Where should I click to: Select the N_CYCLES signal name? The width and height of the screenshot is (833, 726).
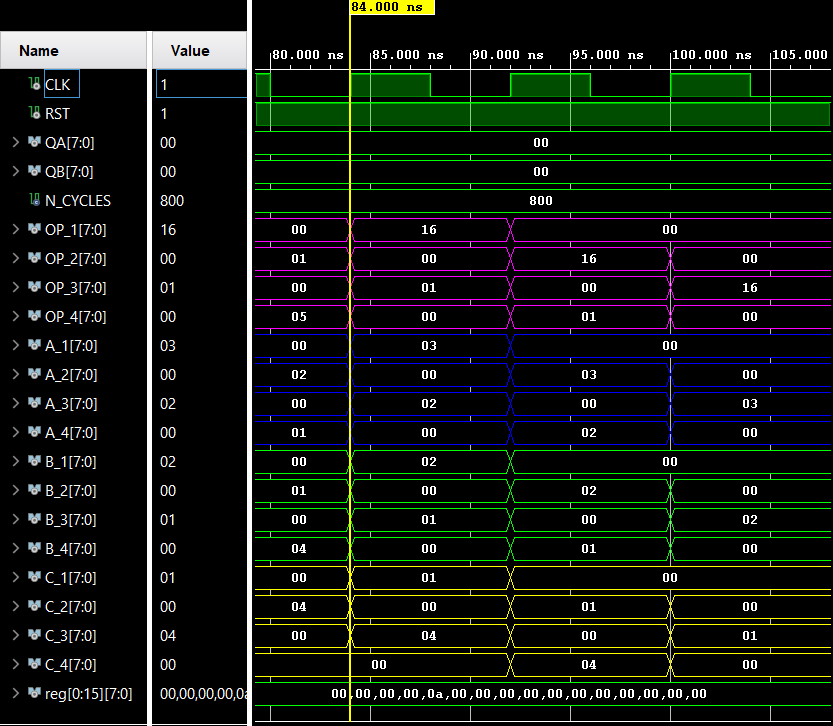(78, 201)
